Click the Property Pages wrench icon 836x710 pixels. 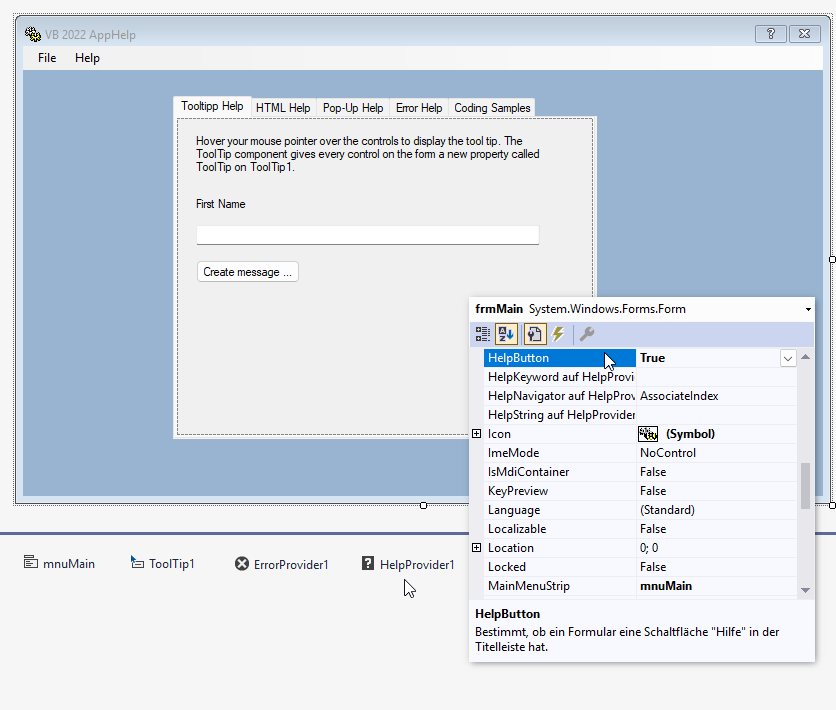point(587,334)
